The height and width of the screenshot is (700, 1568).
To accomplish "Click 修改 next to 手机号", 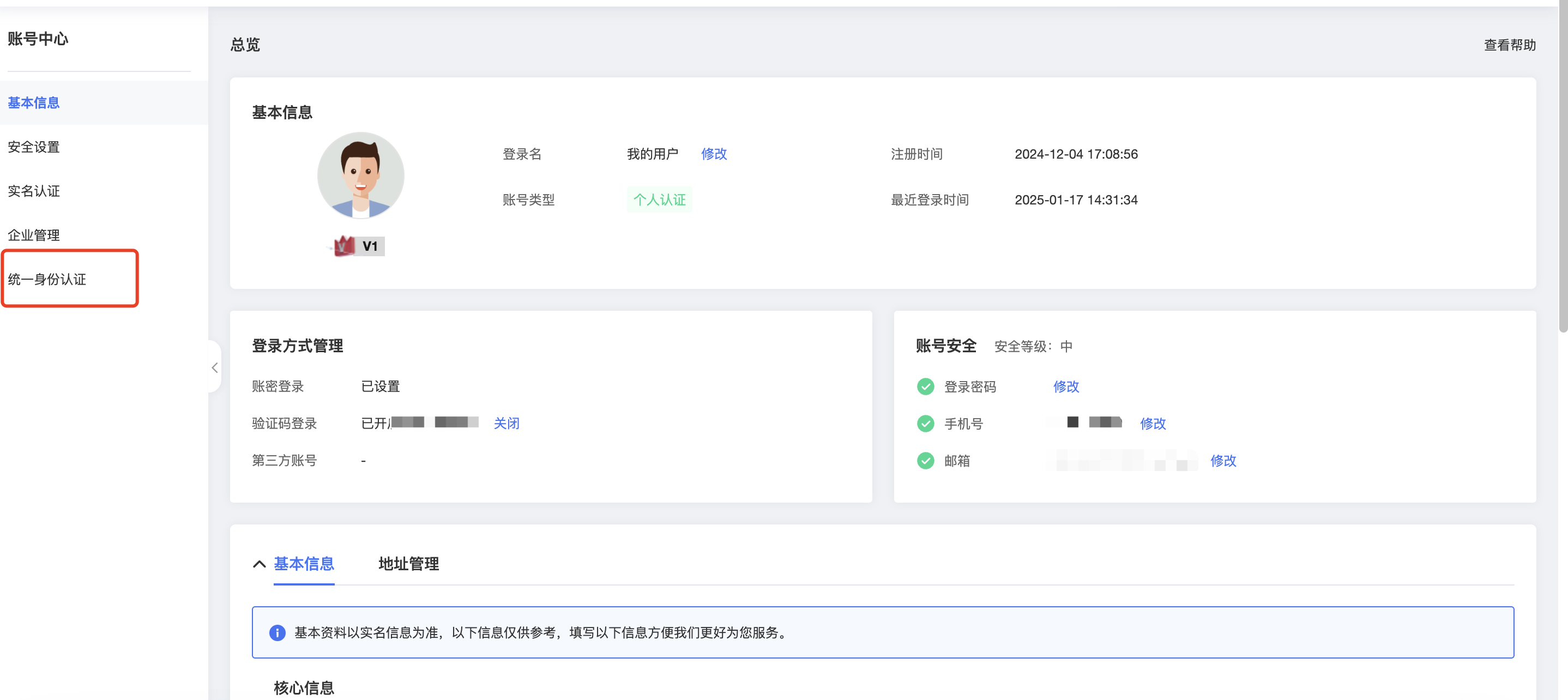I will pyautogui.click(x=1152, y=424).
